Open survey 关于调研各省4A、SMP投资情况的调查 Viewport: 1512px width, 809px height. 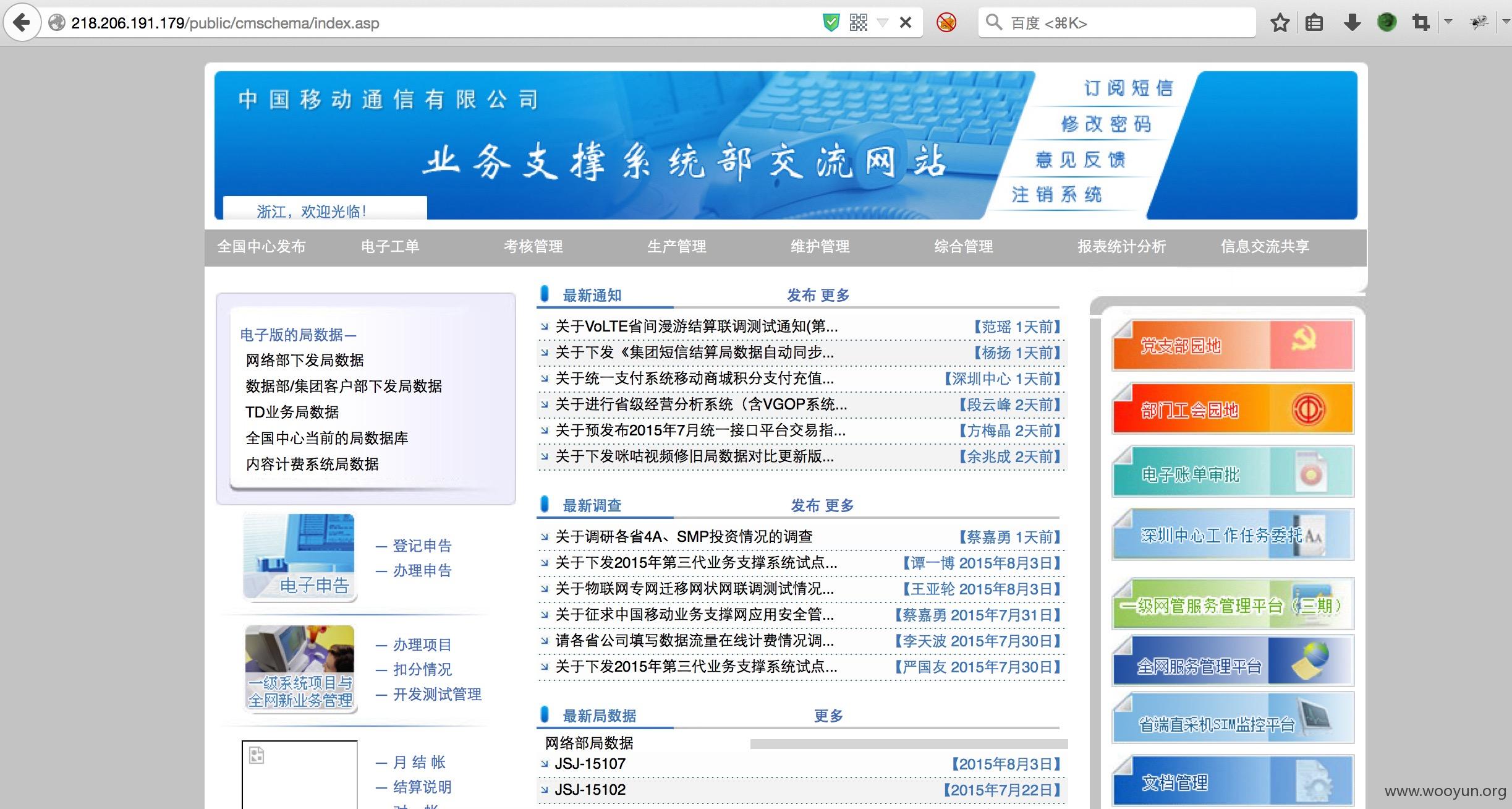pos(684,537)
